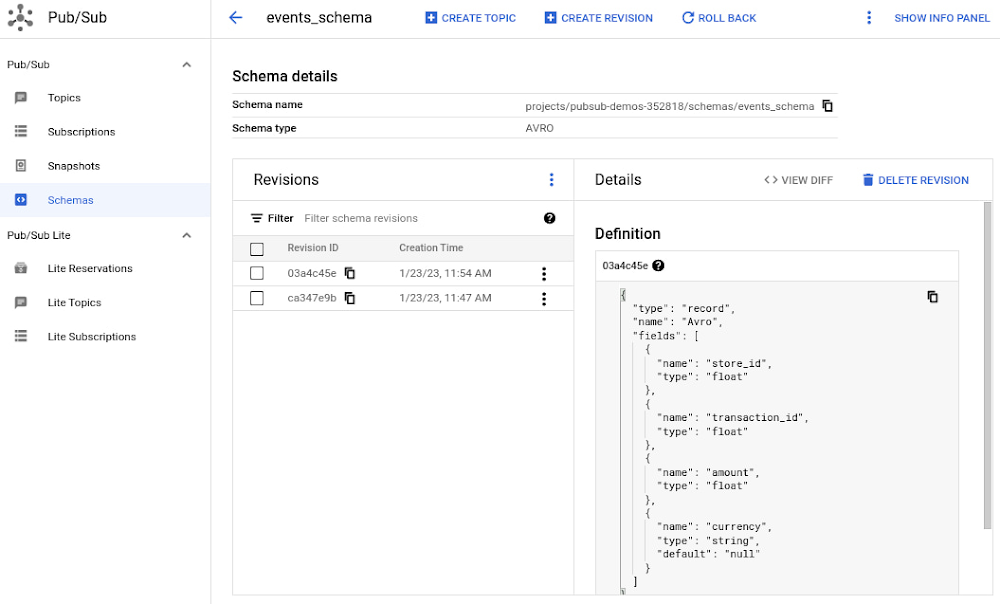Click the Lite Topics icon

pyautogui.click(x=21, y=302)
